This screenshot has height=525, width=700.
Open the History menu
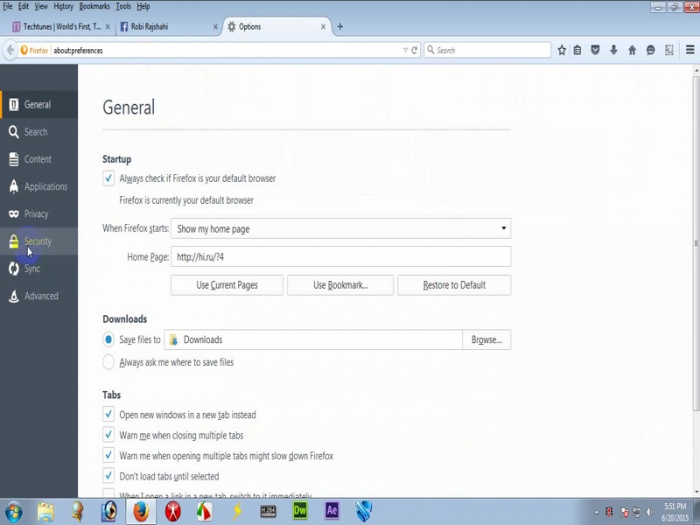pos(63,6)
